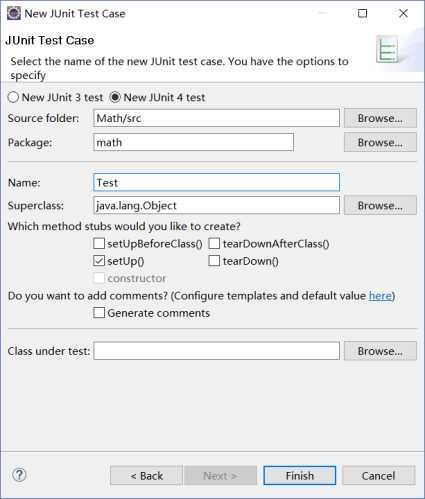Image resolution: width=425 pixels, height=499 pixels.
Task: Click into the Name text field
Action: 217,182
